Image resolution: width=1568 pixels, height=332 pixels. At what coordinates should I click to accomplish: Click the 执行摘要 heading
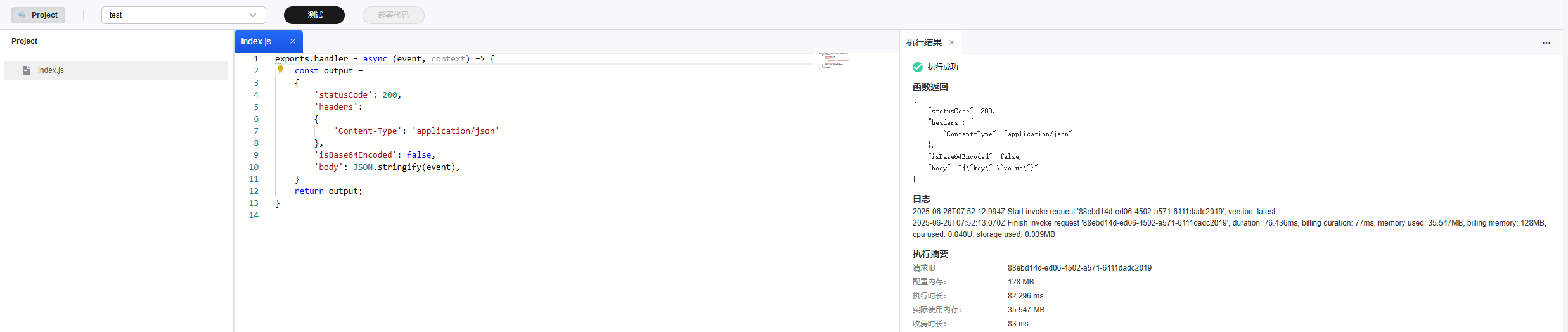click(930, 254)
